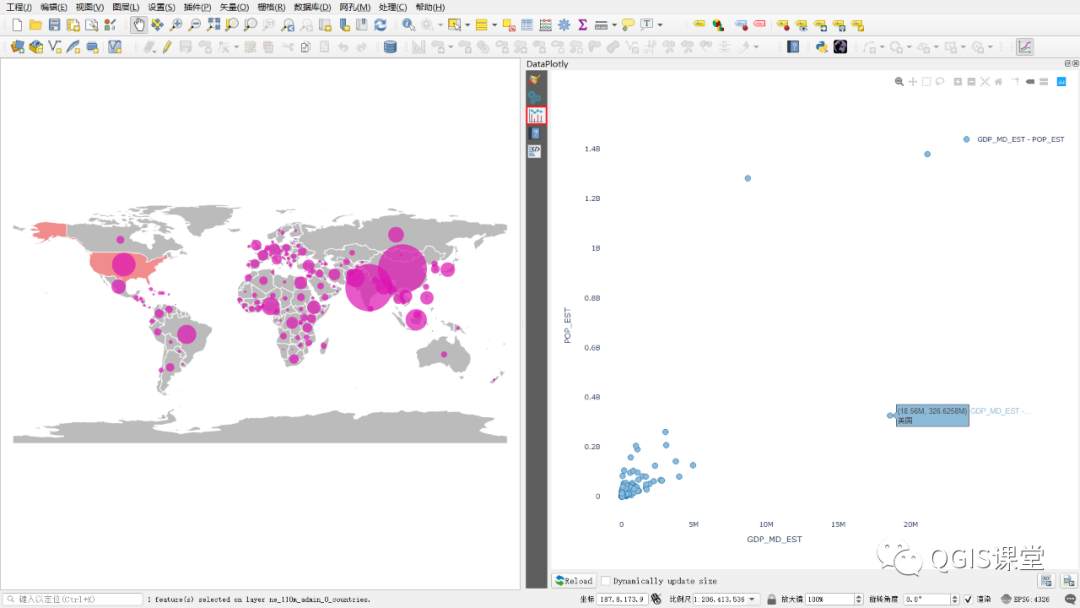Screen dimensions: 1080x608
Task: Click the scatter point near 1.4B
Action: [x=927, y=154]
